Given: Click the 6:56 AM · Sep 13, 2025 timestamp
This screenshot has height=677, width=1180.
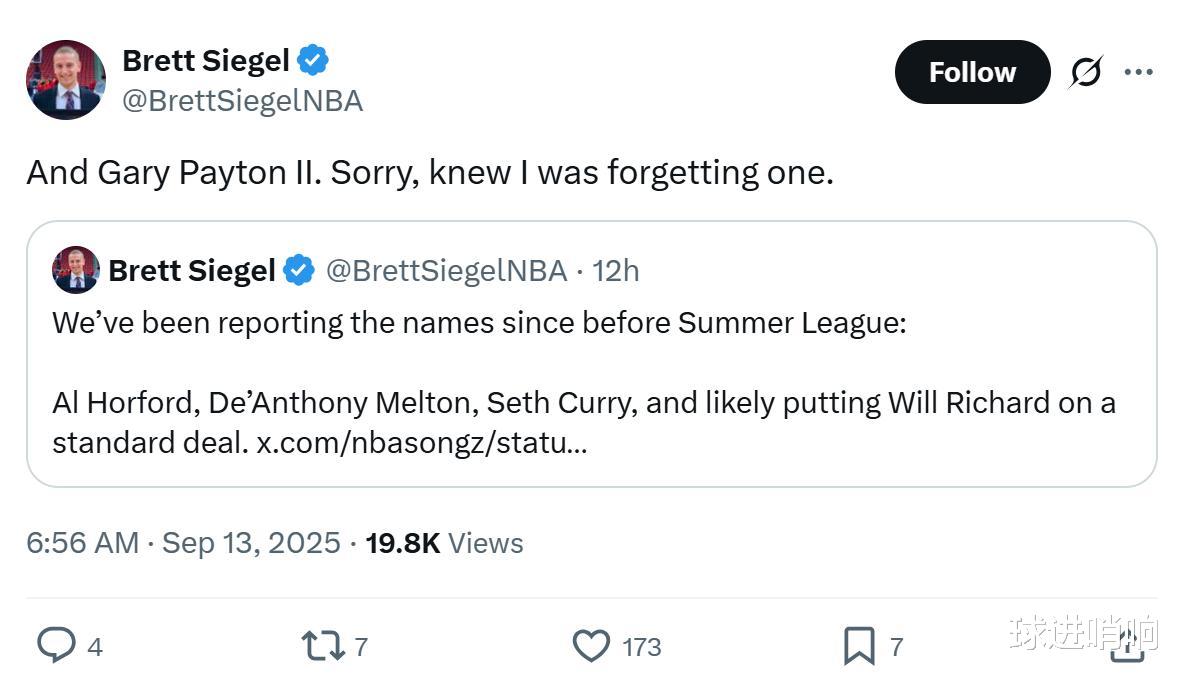Looking at the screenshot, I should pyautogui.click(x=184, y=543).
